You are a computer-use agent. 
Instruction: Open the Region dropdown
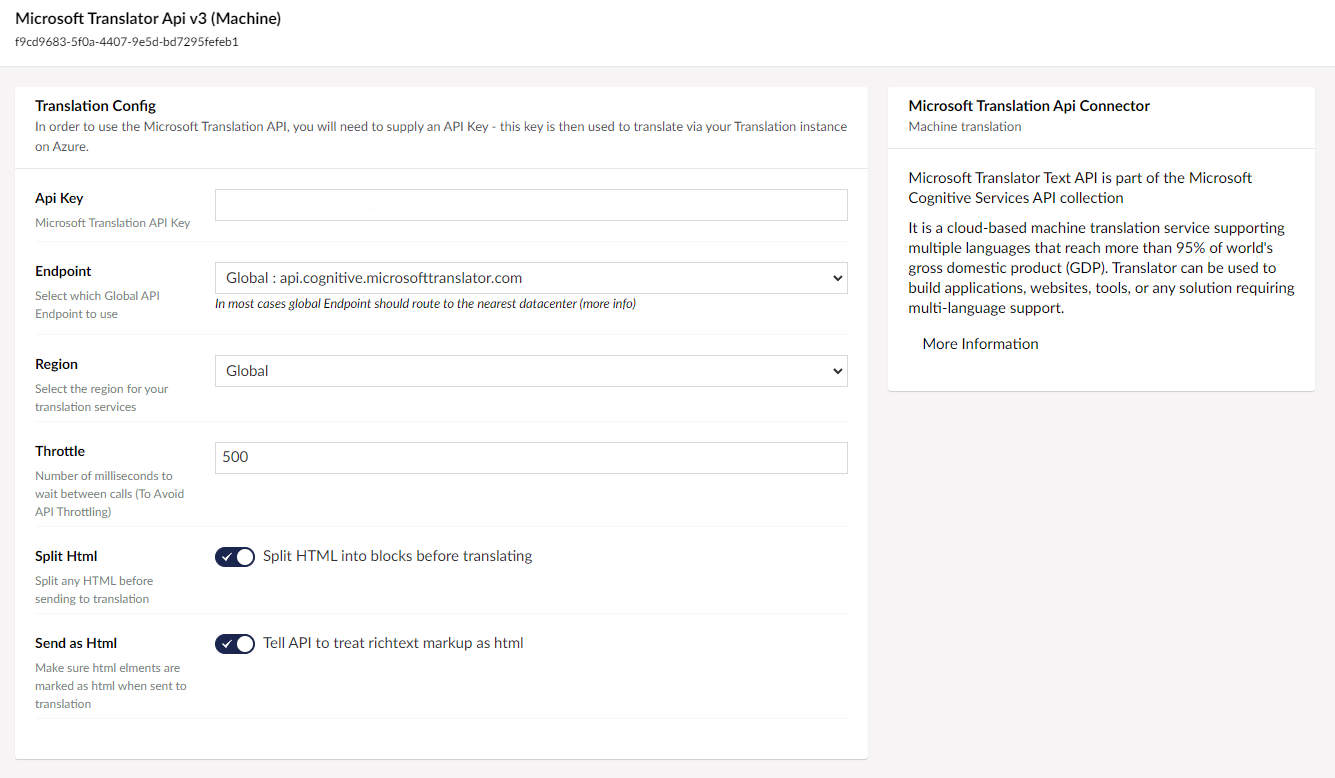pos(531,371)
